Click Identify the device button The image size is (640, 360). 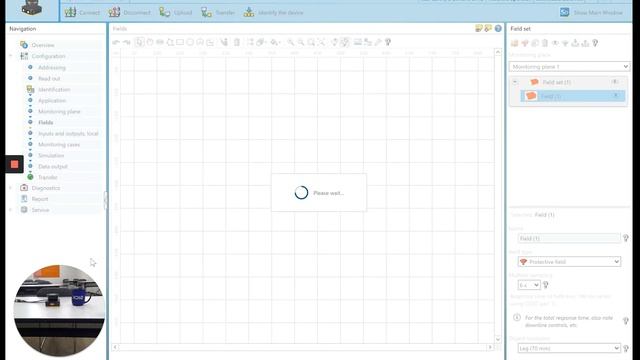(273, 13)
